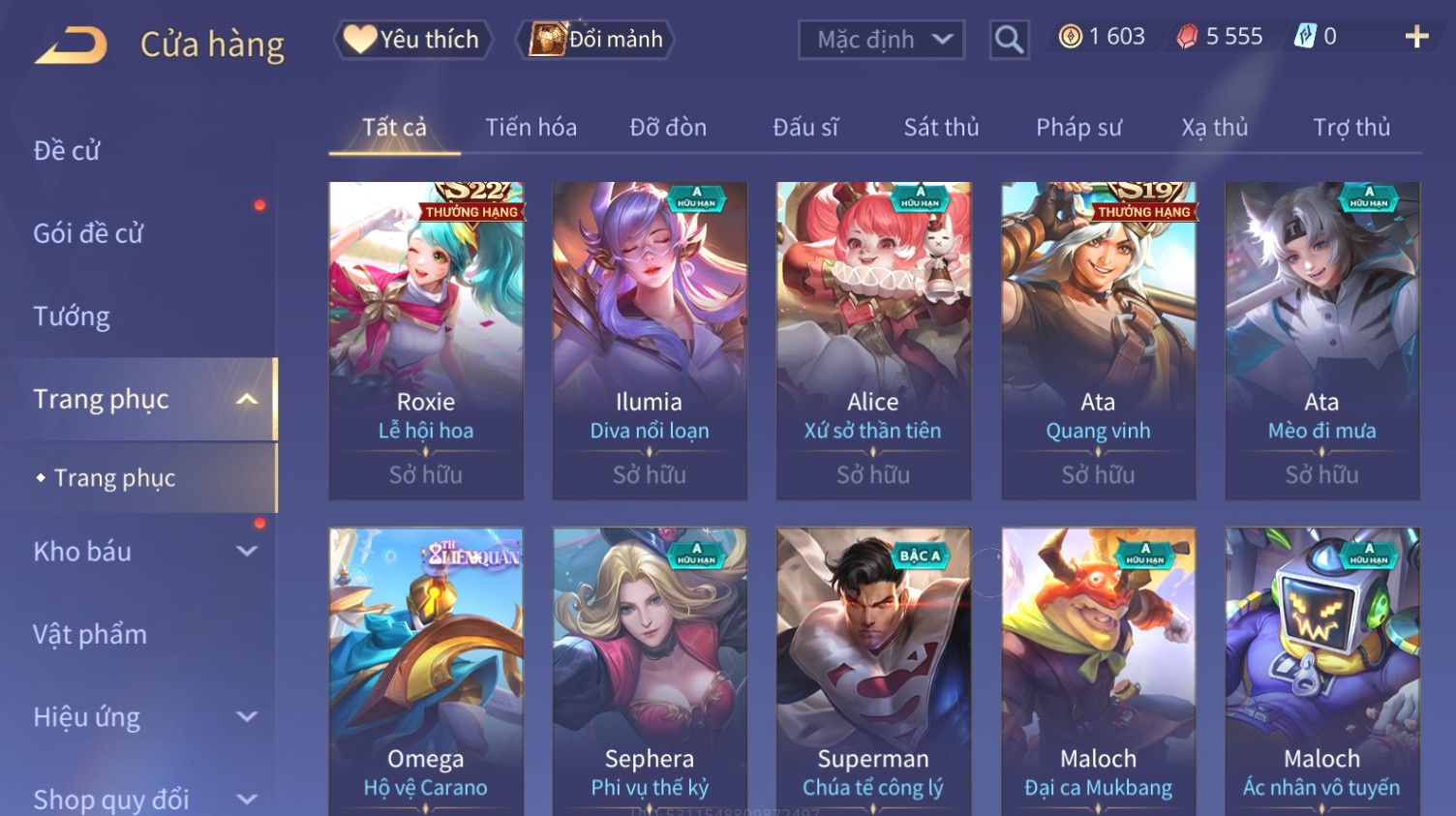Expand the Hiệu ứng sidebar section
Image resolution: width=1456 pixels, height=816 pixels.
(247, 717)
